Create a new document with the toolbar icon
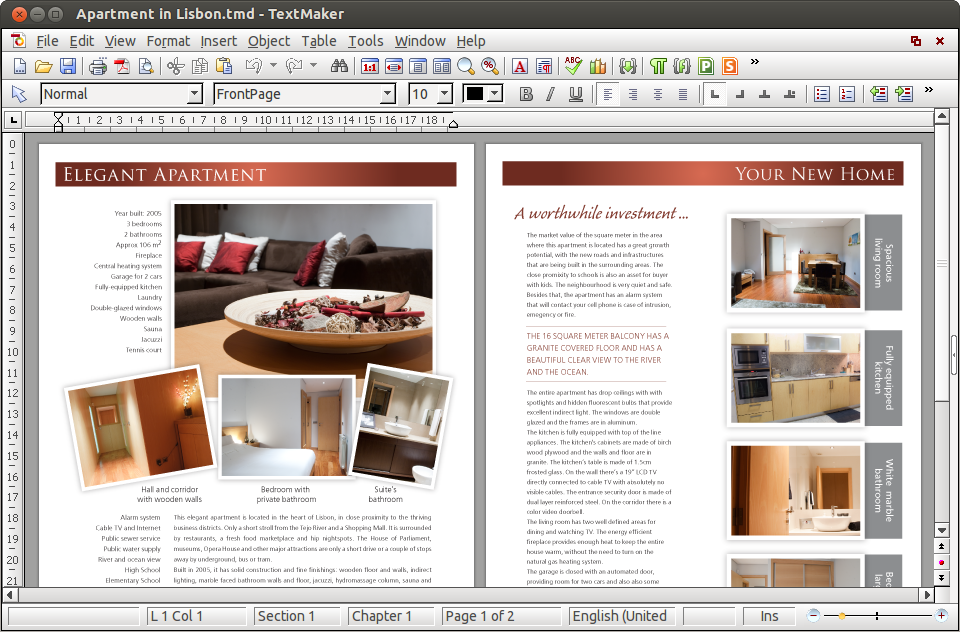 tap(20, 66)
